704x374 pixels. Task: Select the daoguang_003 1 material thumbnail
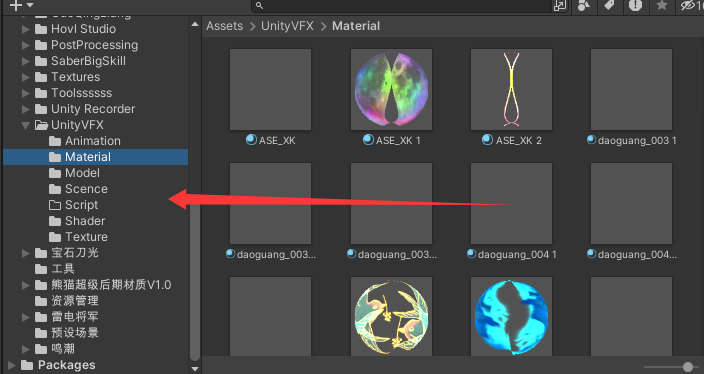[x=631, y=89]
